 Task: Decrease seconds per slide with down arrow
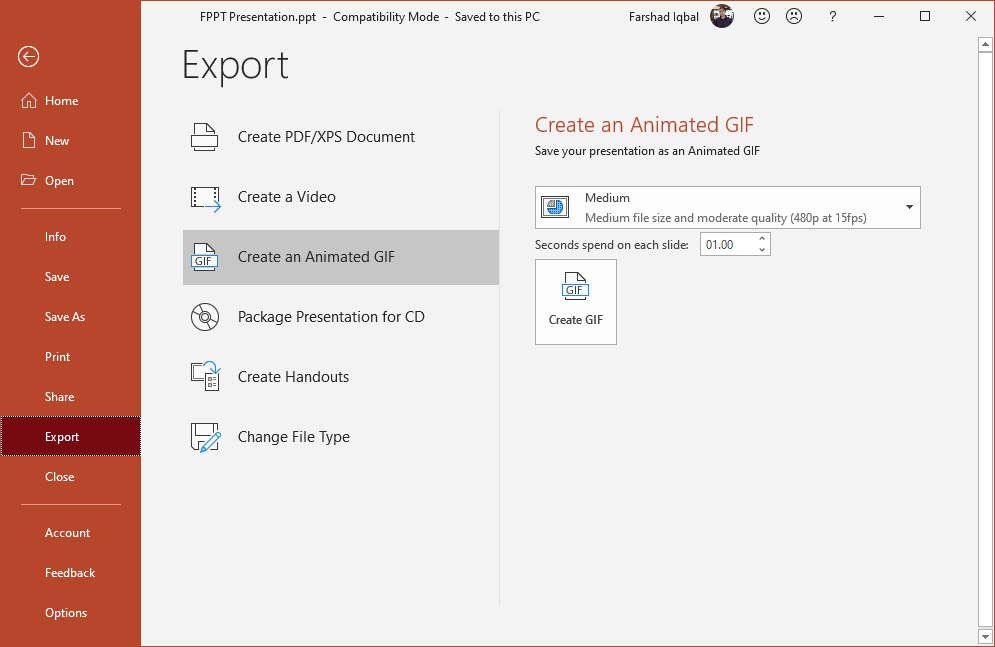click(762, 250)
